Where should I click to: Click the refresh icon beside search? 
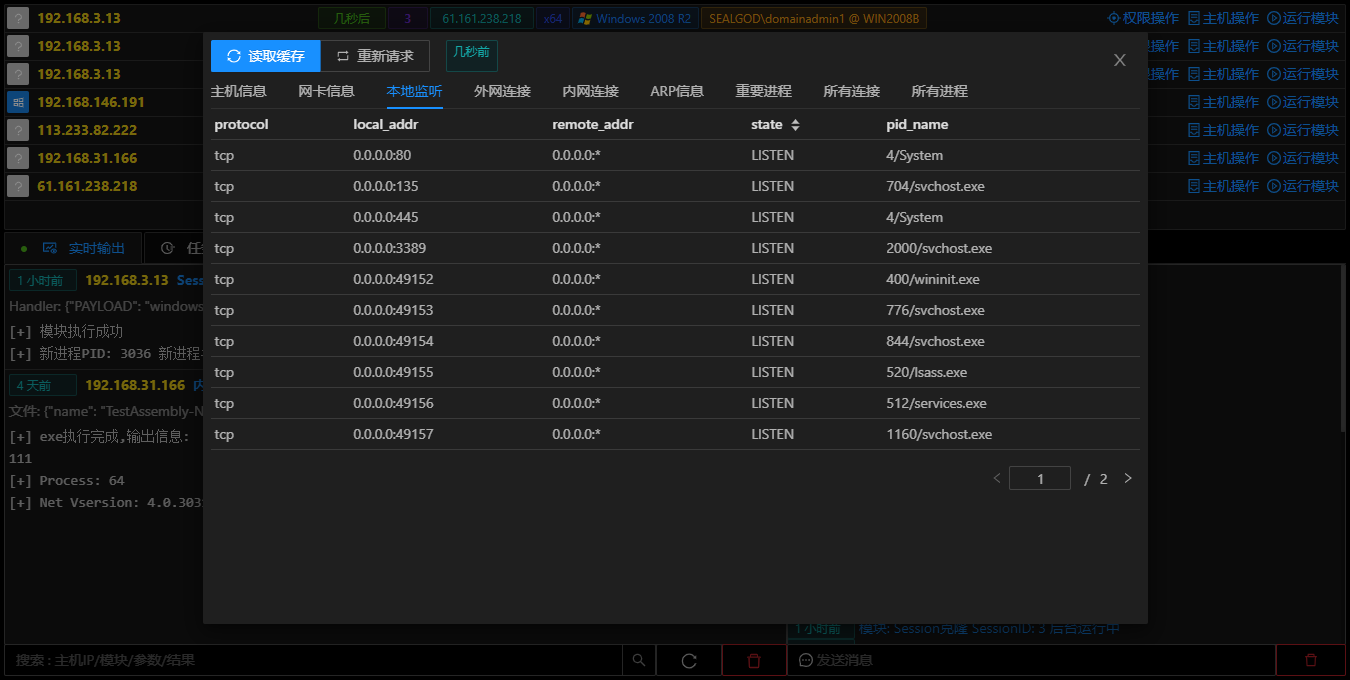coord(689,660)
